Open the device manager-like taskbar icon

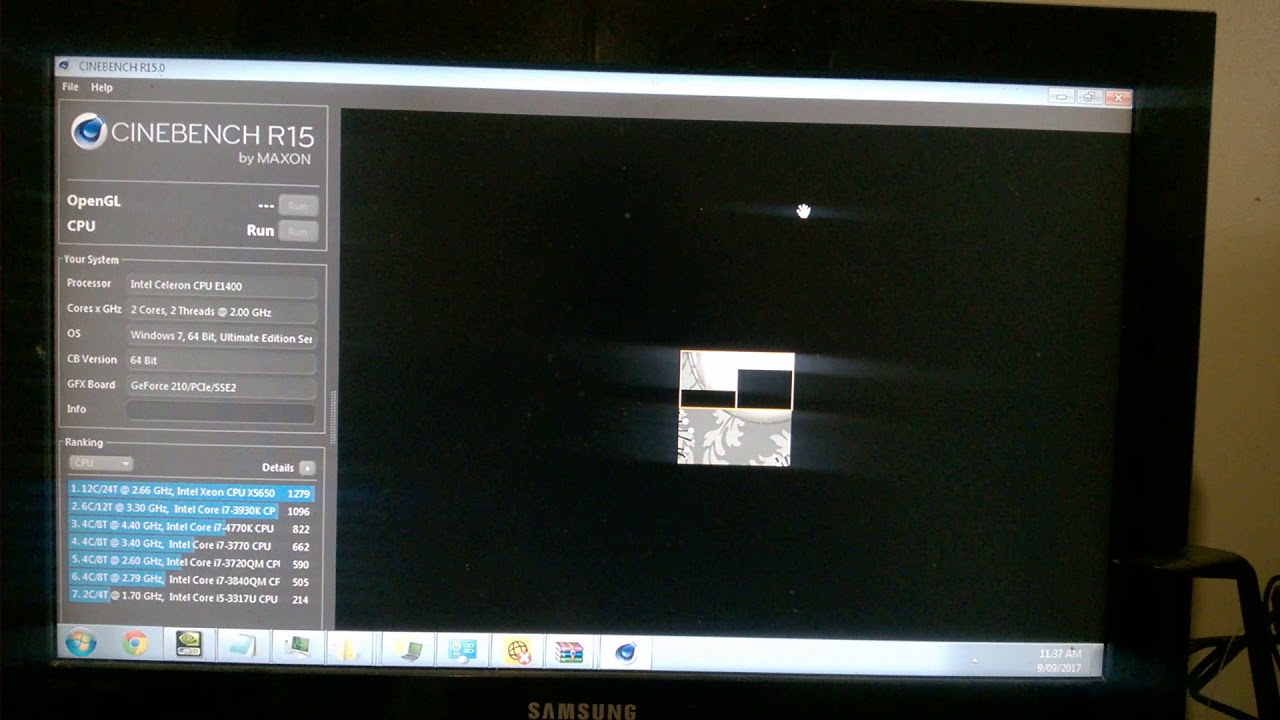(297, 647)
